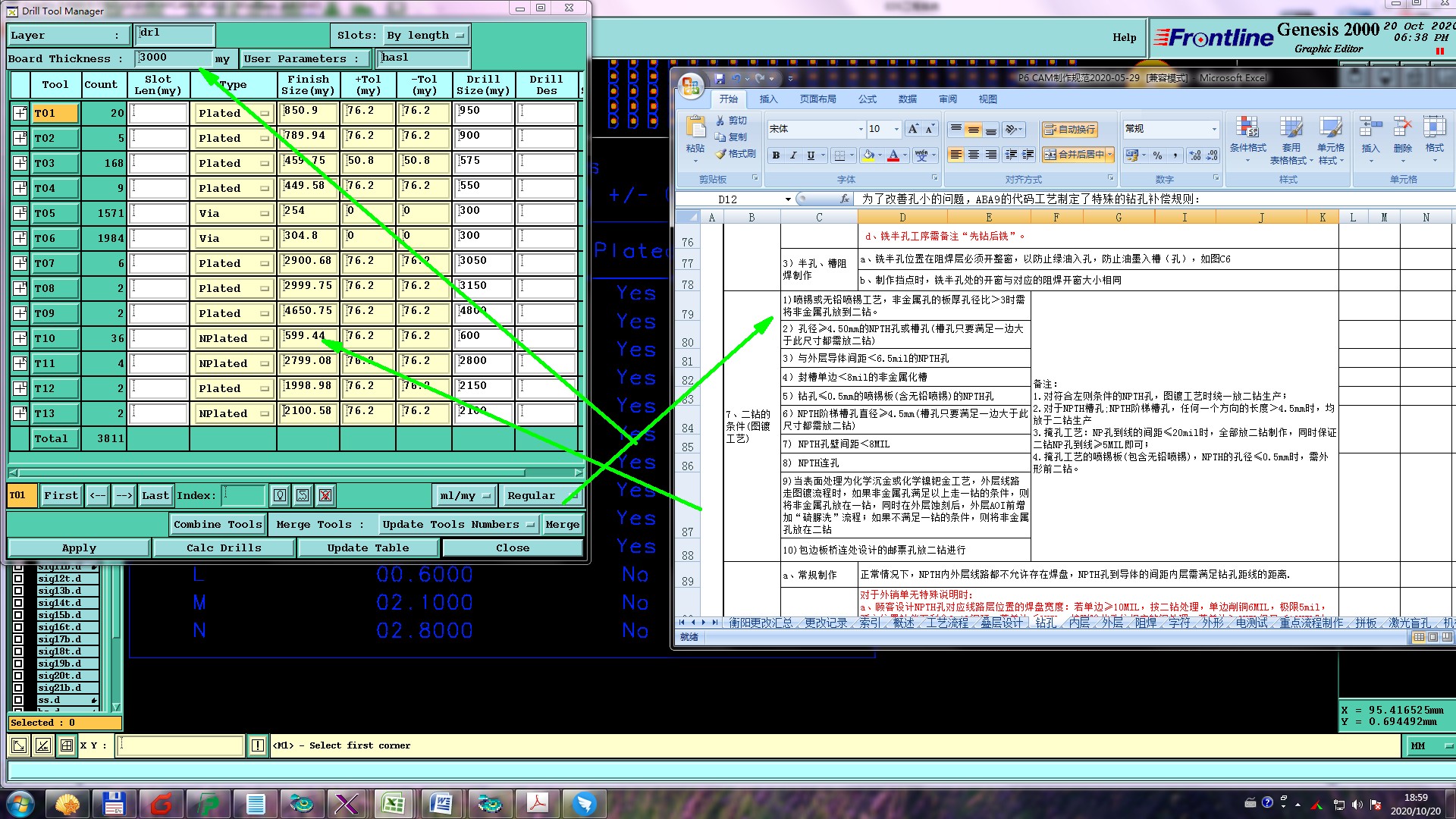Image resolution: width=1456 pixels, height=819 pixels.
Task: Toggle Bold formatting in Excel ribbon
Action: 776,155
